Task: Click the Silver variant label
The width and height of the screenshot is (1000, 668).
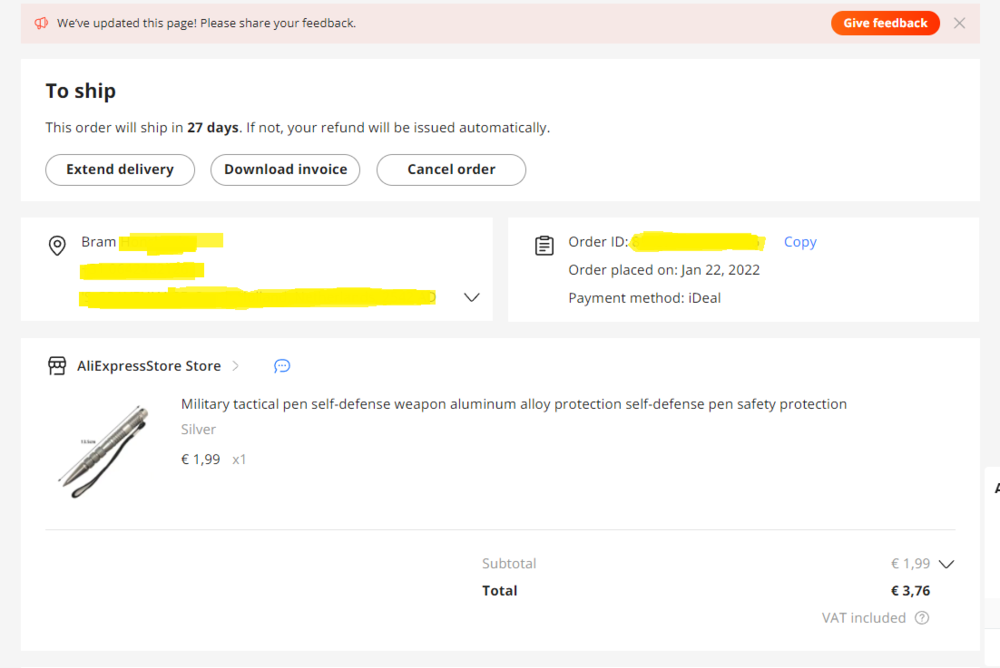Action: (198, 429)
